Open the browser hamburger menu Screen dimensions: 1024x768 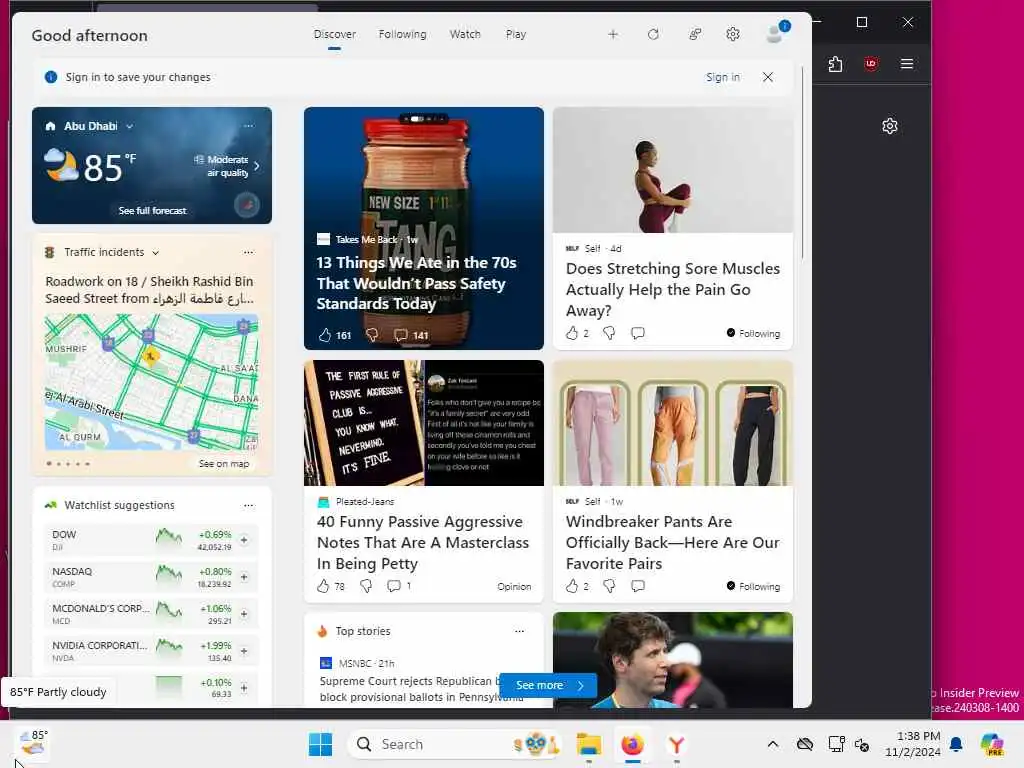[x=906, y=64]
